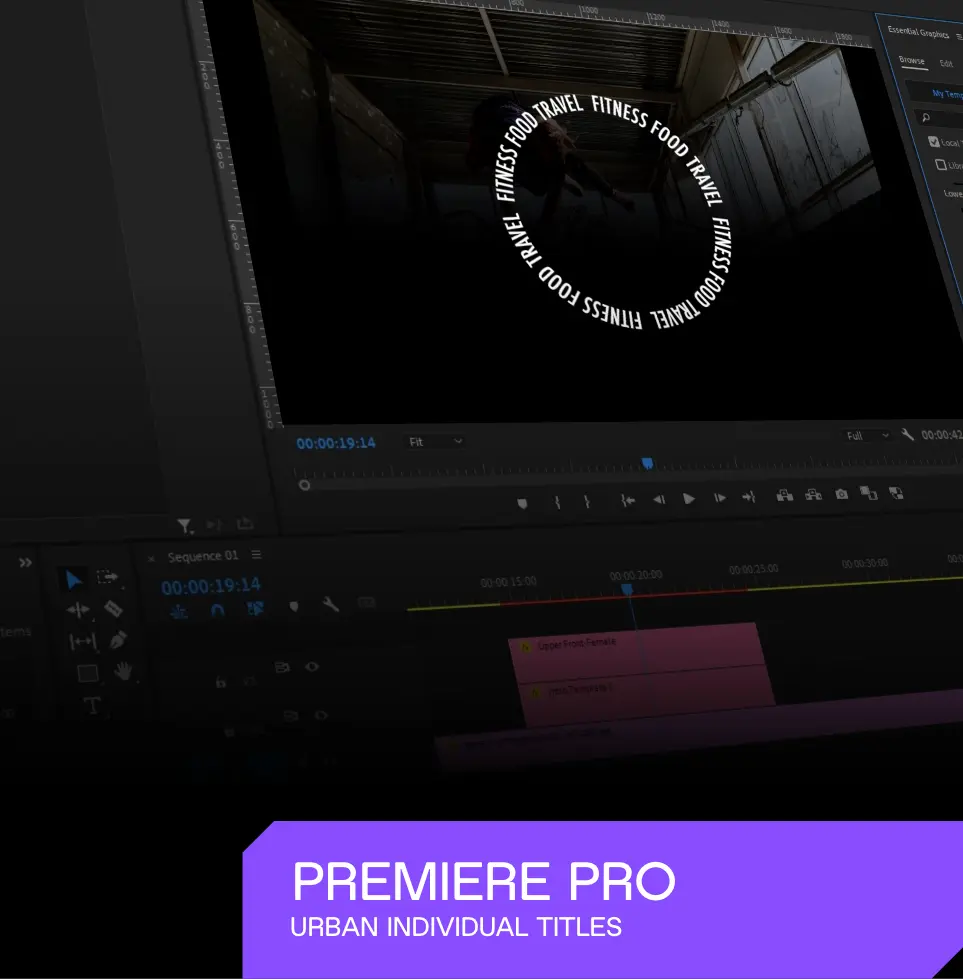
Task: Switch to Edit tab in Essential Graphics
Action: [x=946, y=63]
